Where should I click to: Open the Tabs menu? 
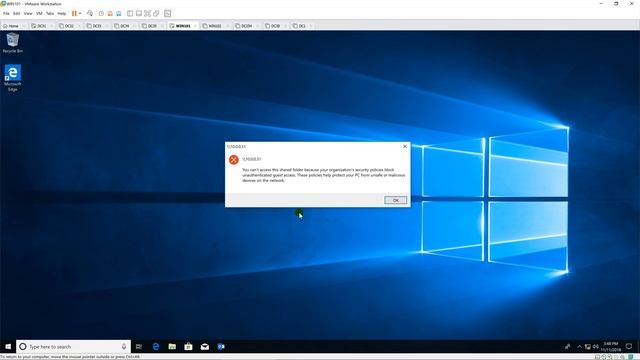(50, 13)
